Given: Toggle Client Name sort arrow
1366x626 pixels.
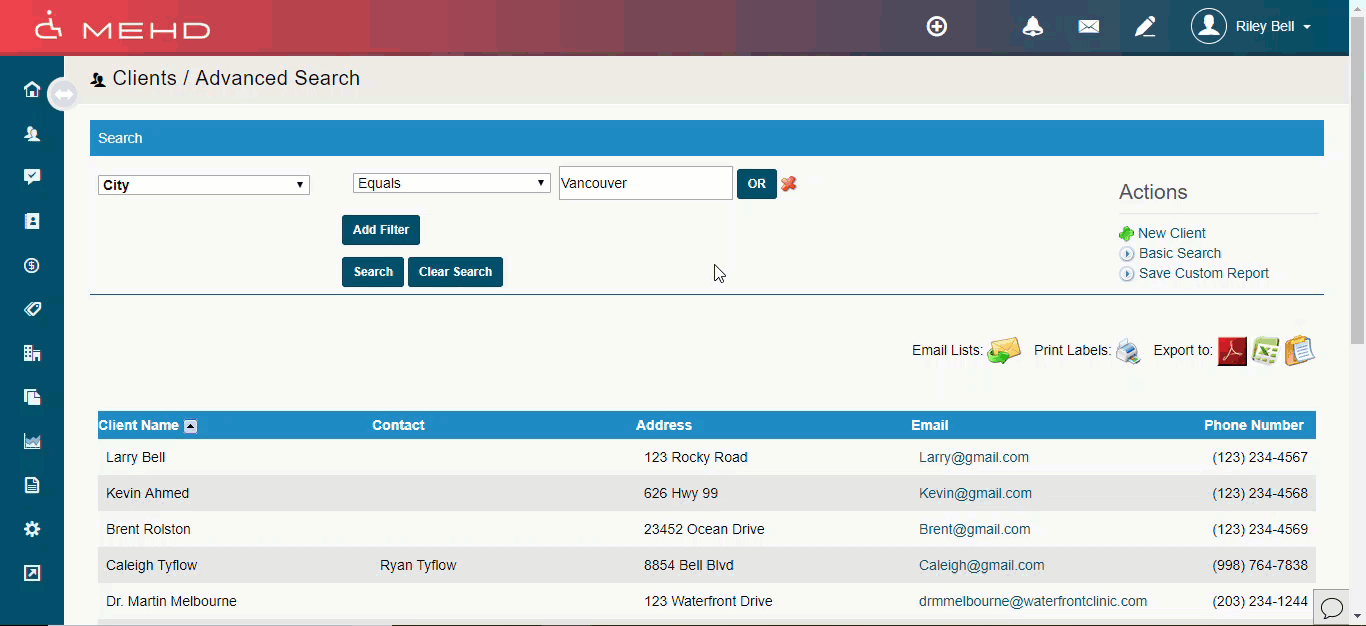Looking at the screenshot, I should tap(191, 426).
